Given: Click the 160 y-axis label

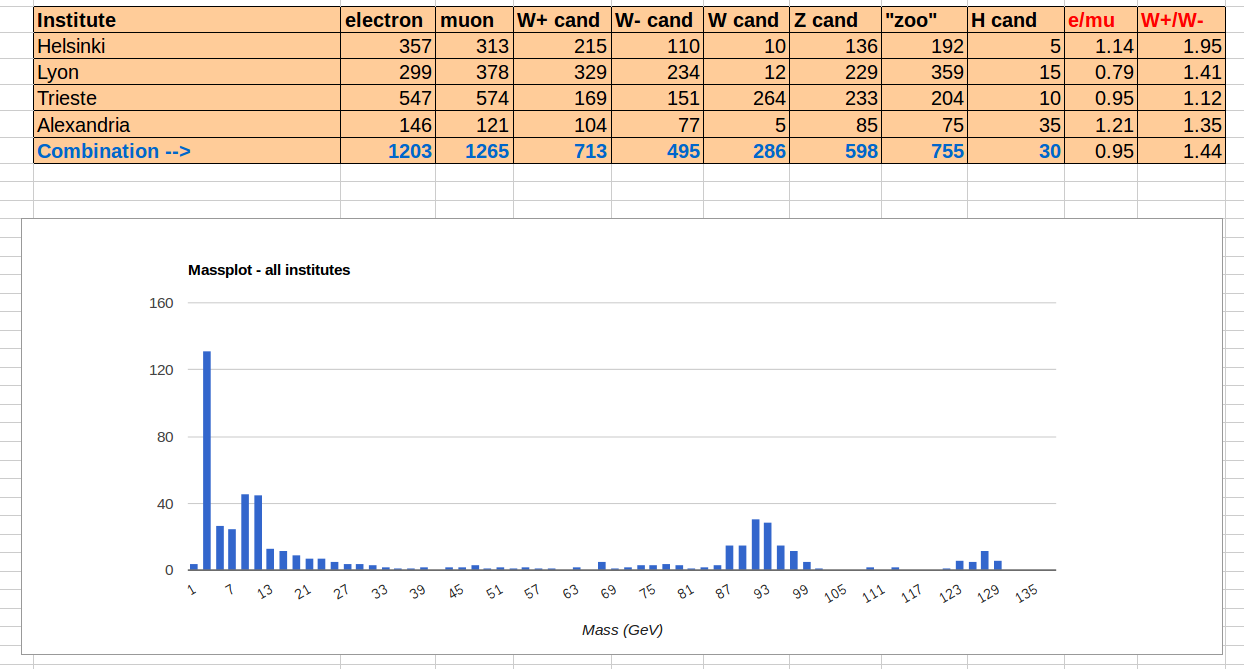Looking at the screenshot, I should pyautogui.click(x=162, y=303).
